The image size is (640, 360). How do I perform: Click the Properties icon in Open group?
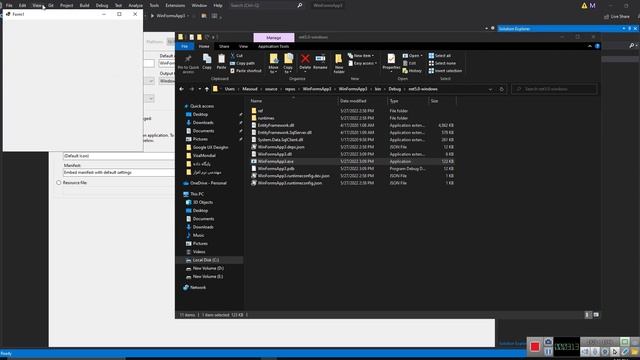[391, 62]
